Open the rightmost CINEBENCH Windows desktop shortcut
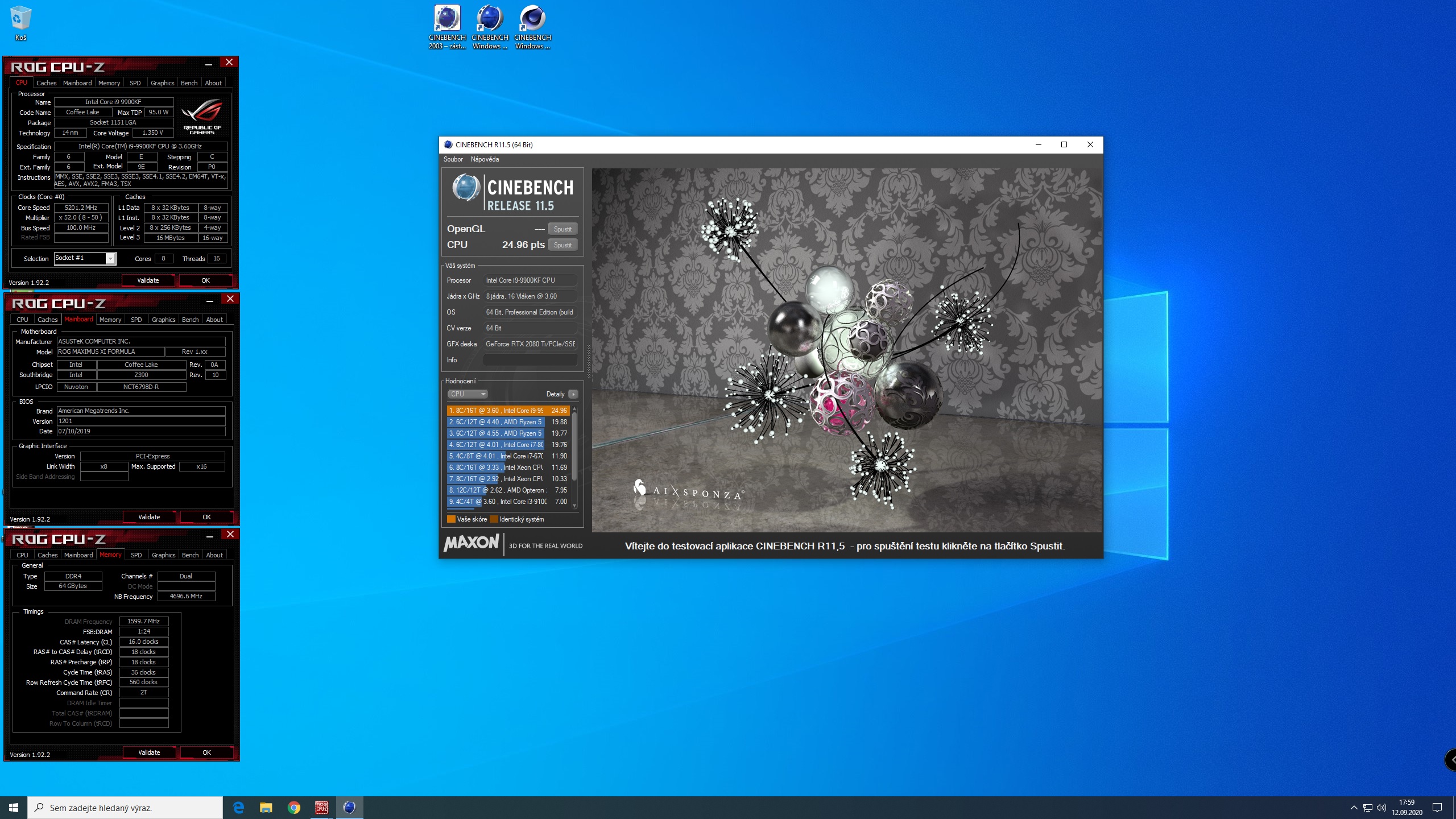 532,27
